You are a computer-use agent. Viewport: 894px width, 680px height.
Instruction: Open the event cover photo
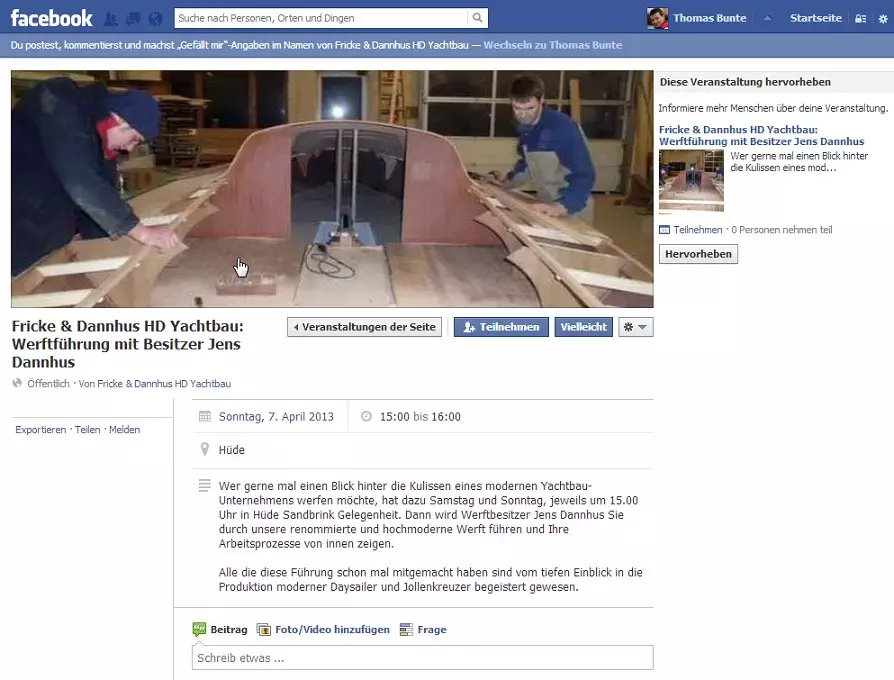(x=332, y=189)
